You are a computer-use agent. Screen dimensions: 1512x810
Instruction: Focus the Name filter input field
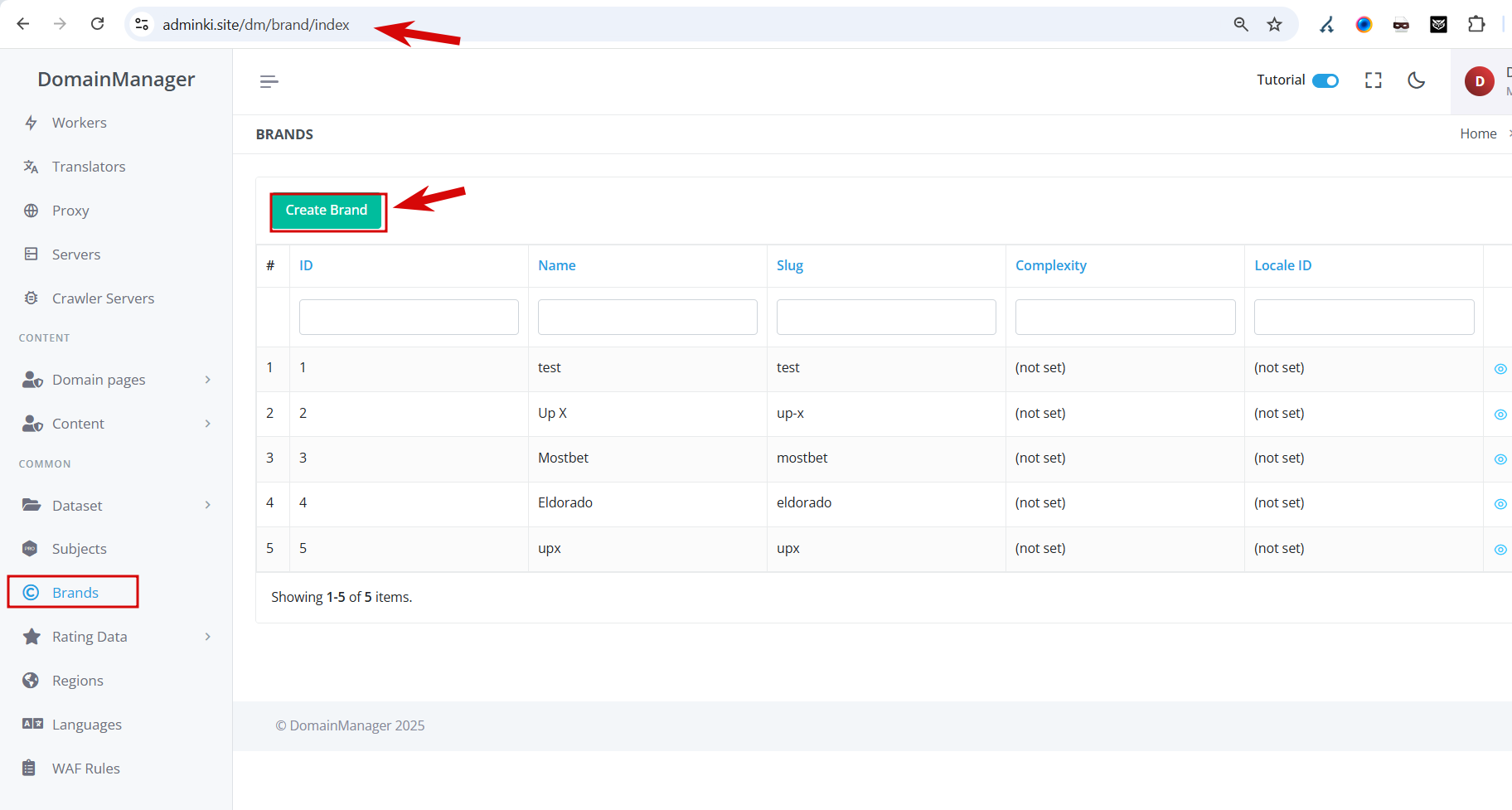tap(647, 317)
